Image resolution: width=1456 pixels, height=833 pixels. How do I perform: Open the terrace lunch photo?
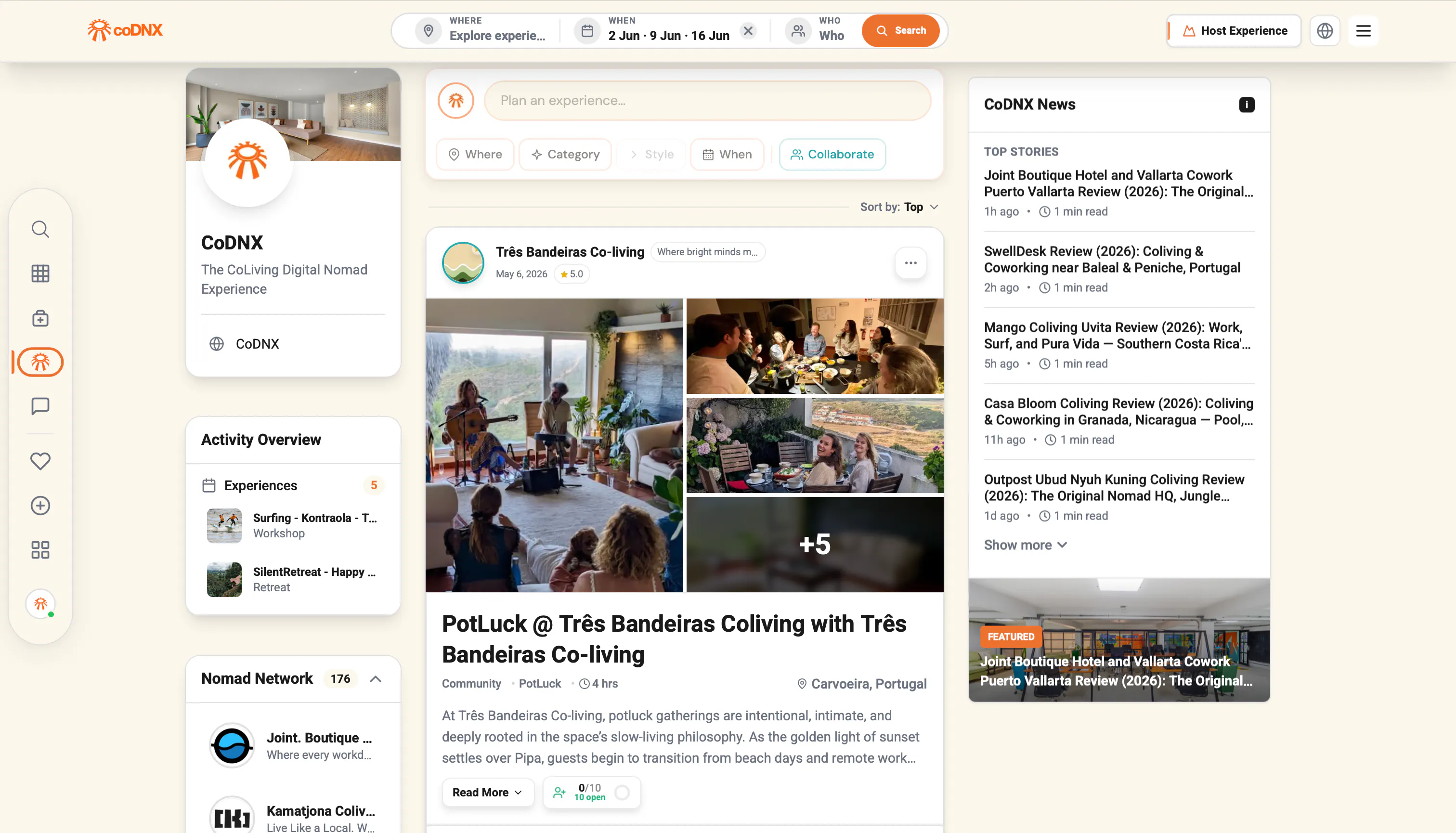coord(815,446)
